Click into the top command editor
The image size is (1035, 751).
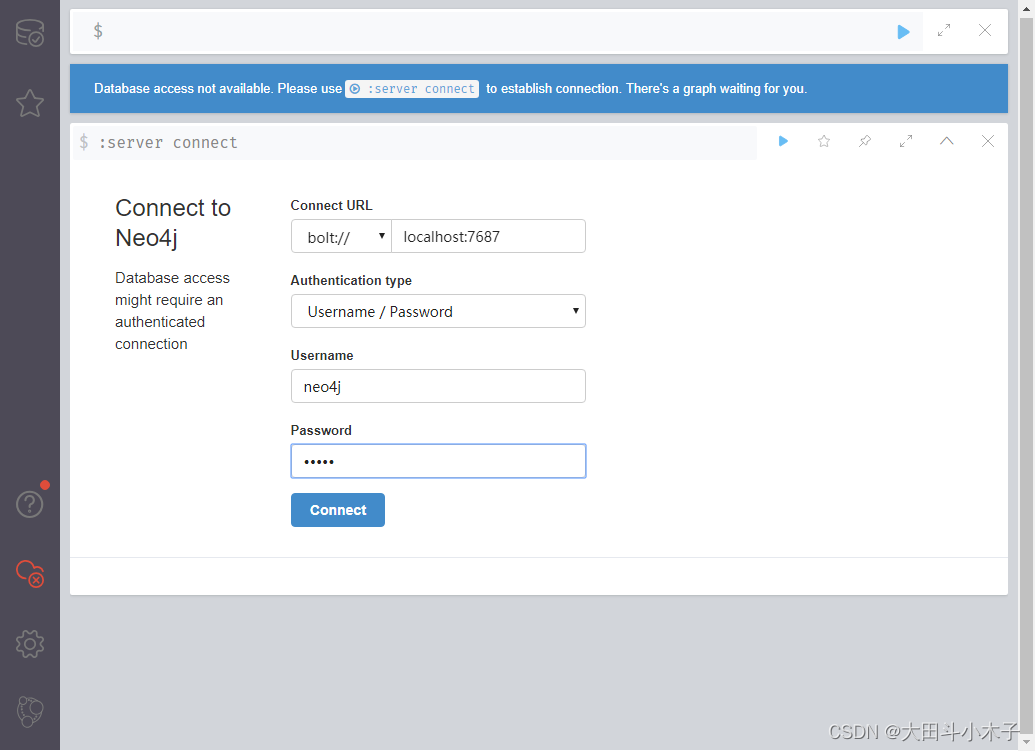[495, 32]
